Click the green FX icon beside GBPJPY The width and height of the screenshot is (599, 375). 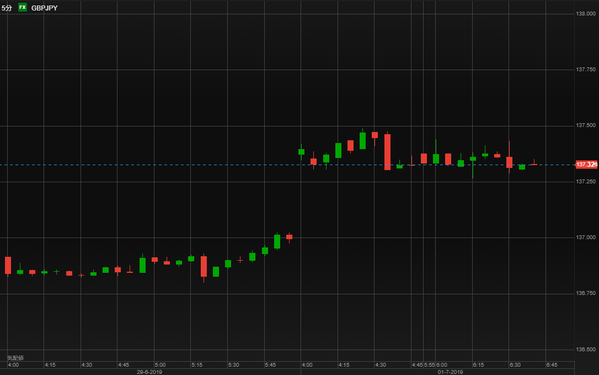(x=23, y=8)
